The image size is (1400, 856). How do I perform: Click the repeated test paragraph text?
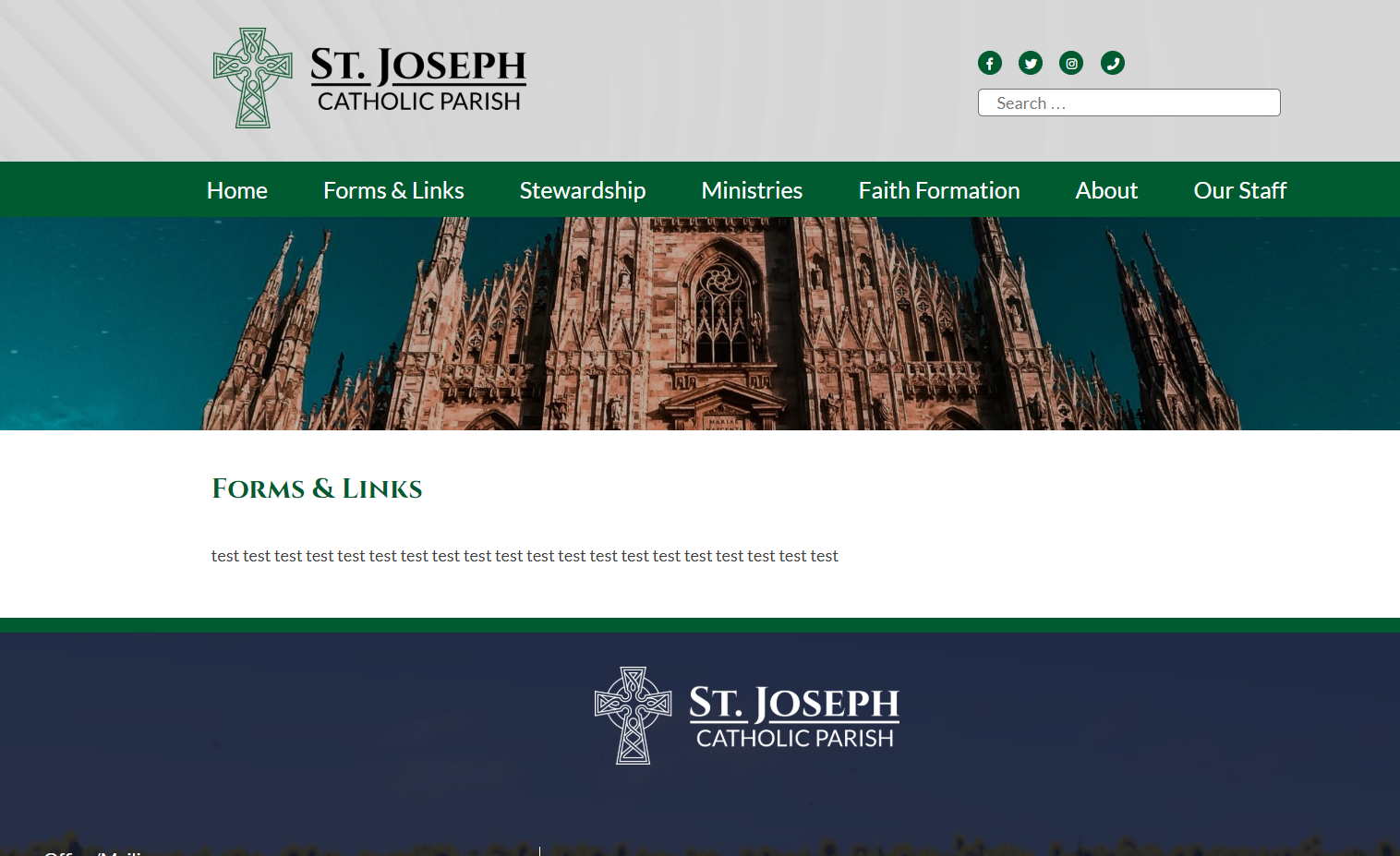click(525, 556)
